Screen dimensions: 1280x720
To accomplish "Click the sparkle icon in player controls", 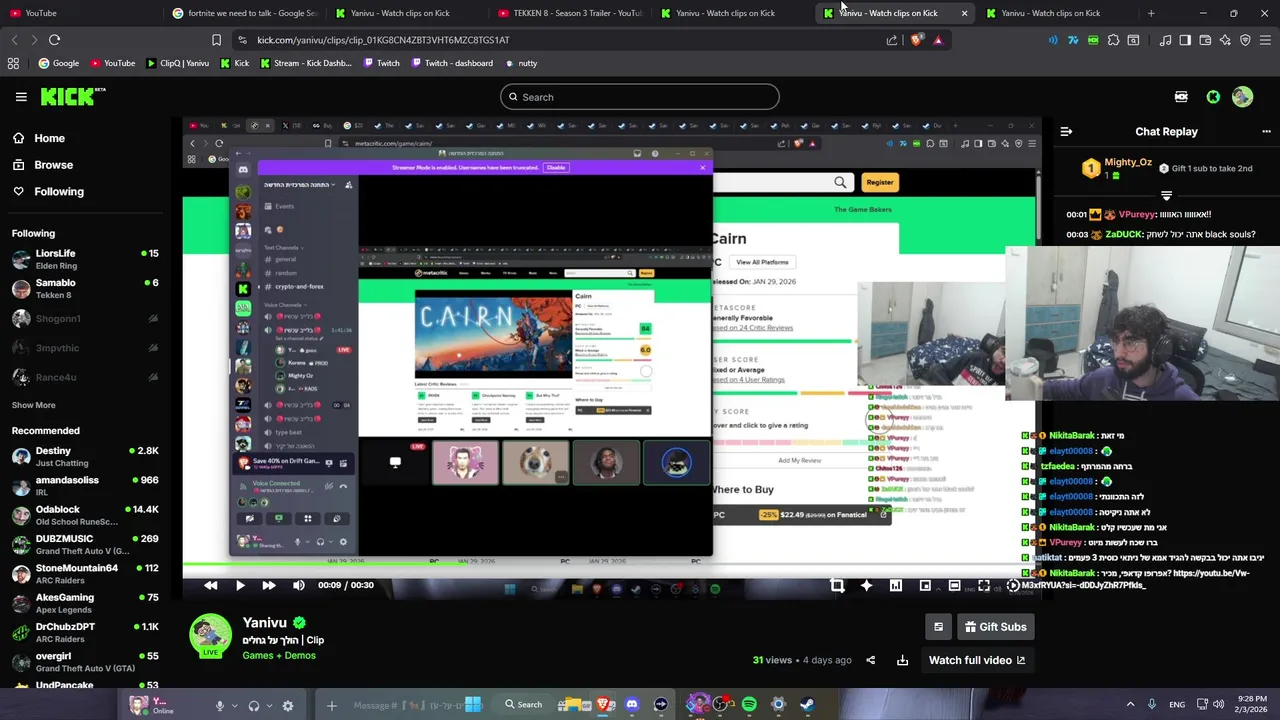I will [866, 586].
